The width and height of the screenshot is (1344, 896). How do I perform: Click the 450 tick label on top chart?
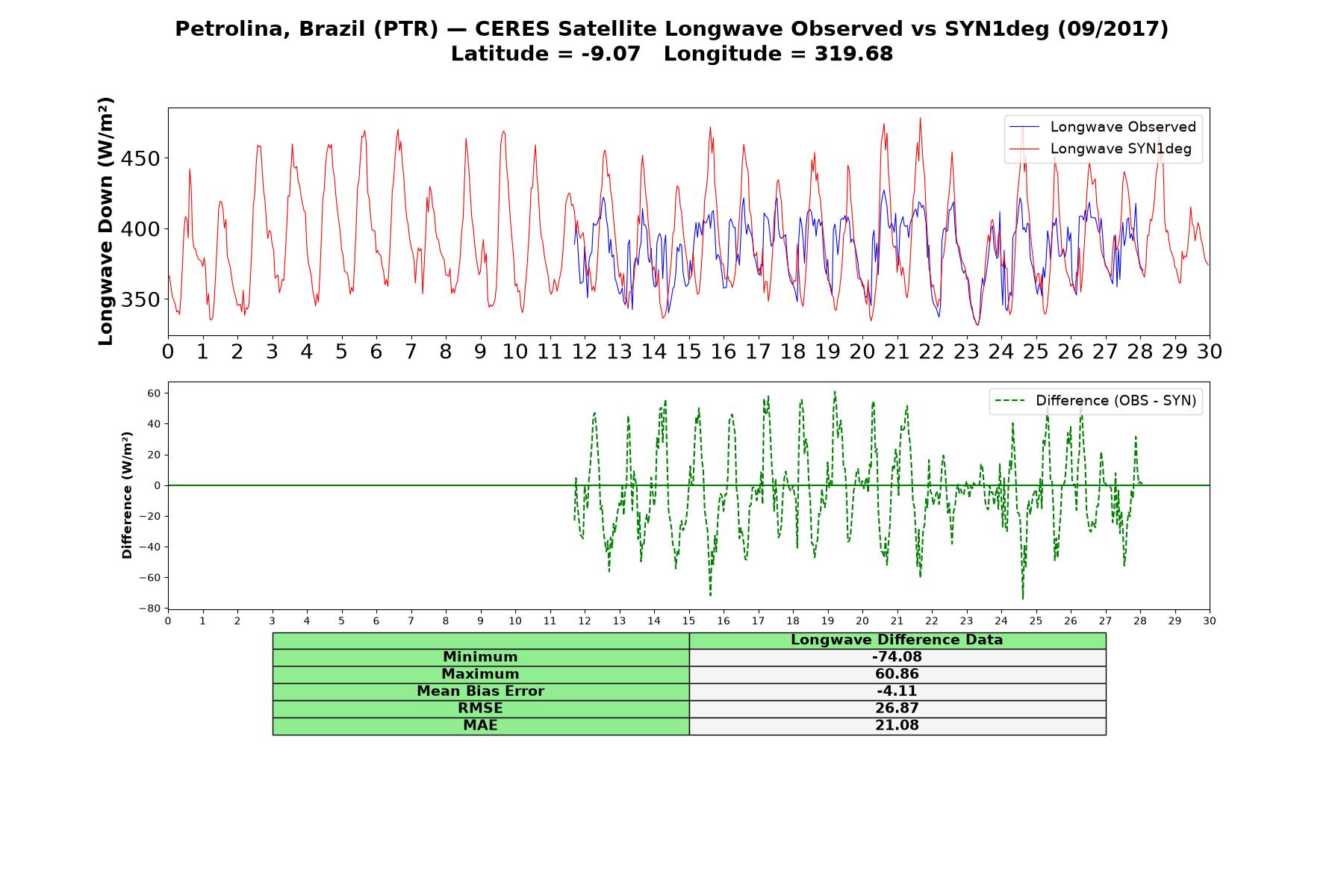point(140,159)
